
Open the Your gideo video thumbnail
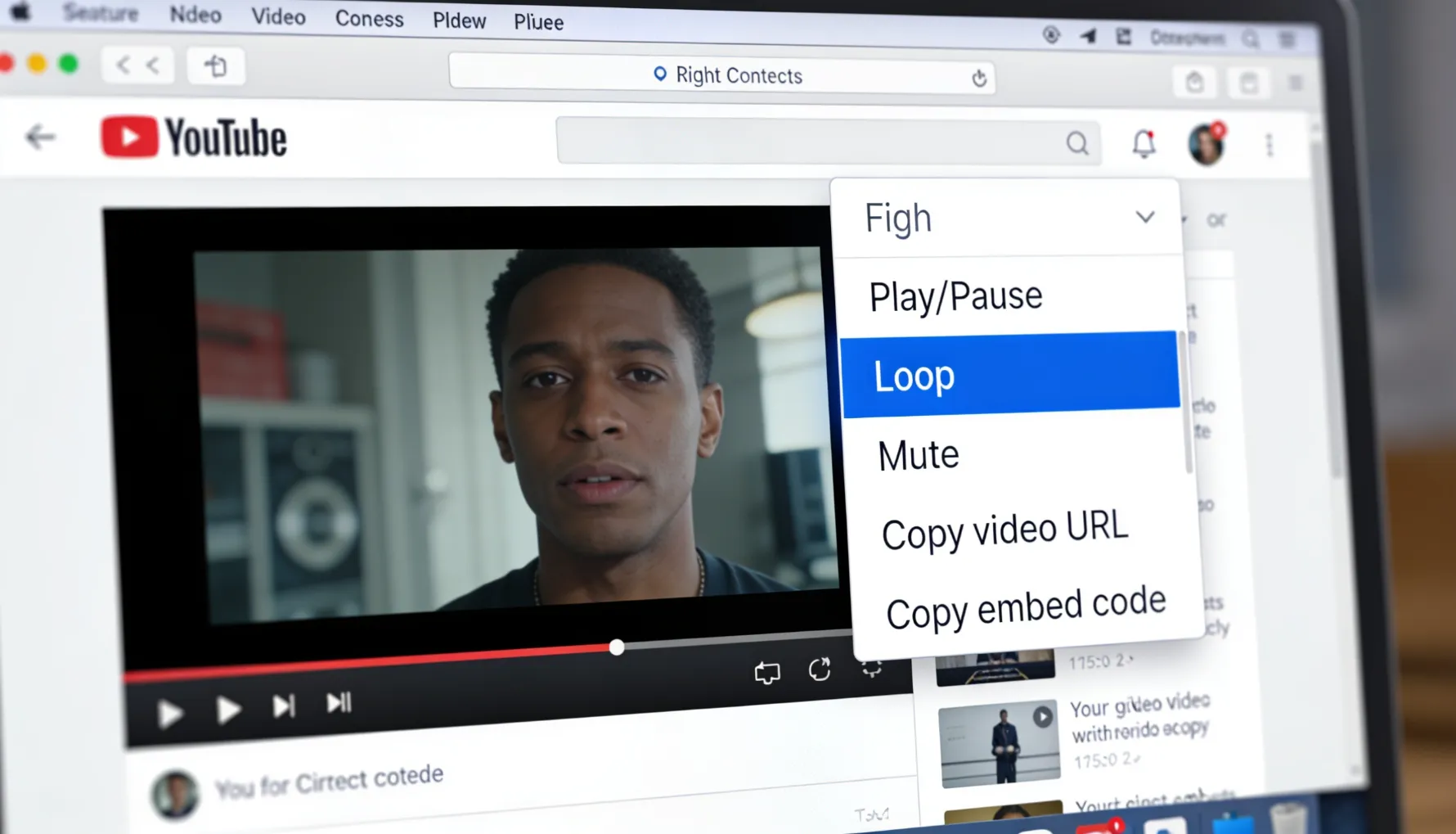point(999,743)
